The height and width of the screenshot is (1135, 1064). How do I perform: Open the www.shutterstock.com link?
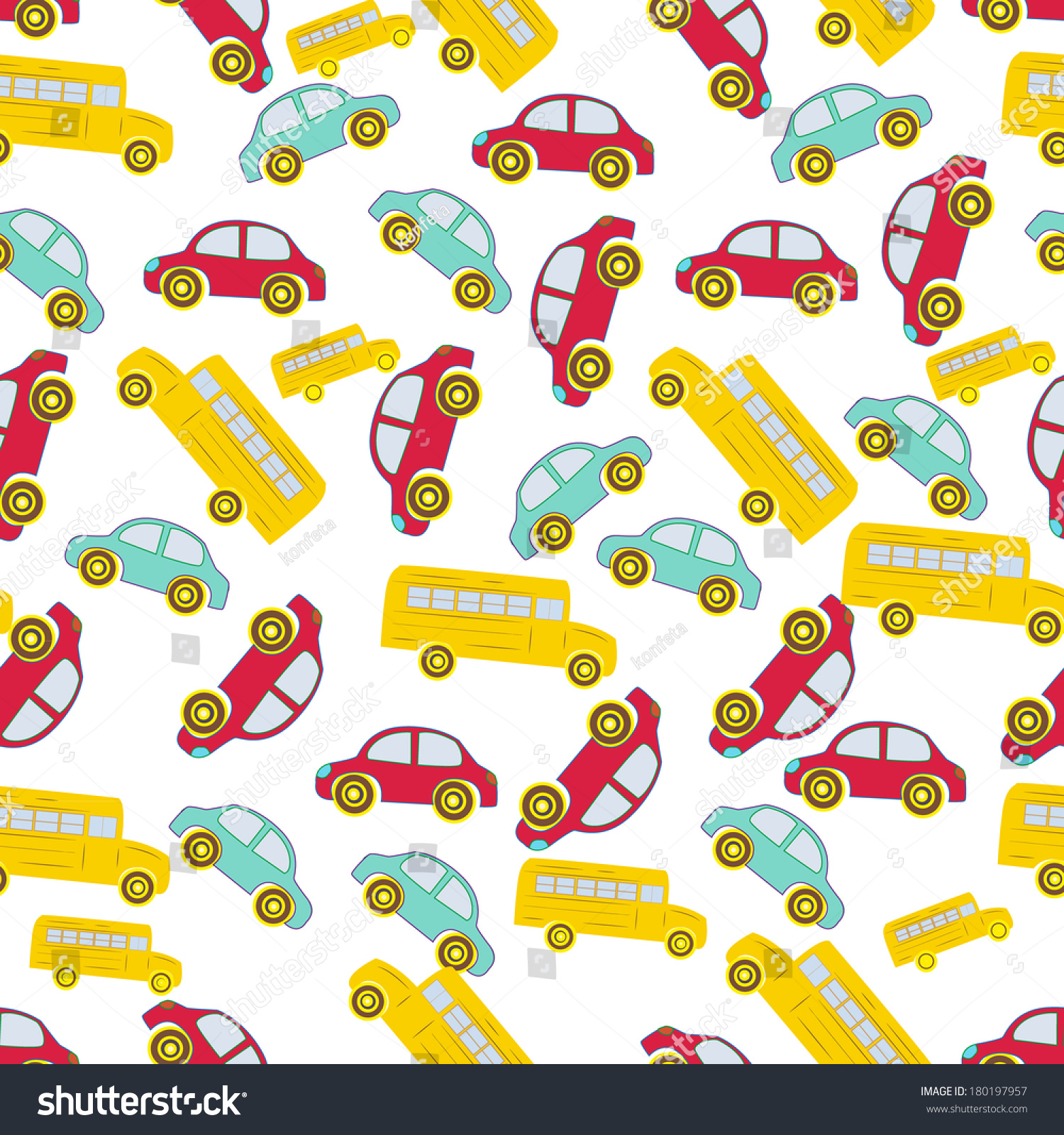coord(977,1109)
